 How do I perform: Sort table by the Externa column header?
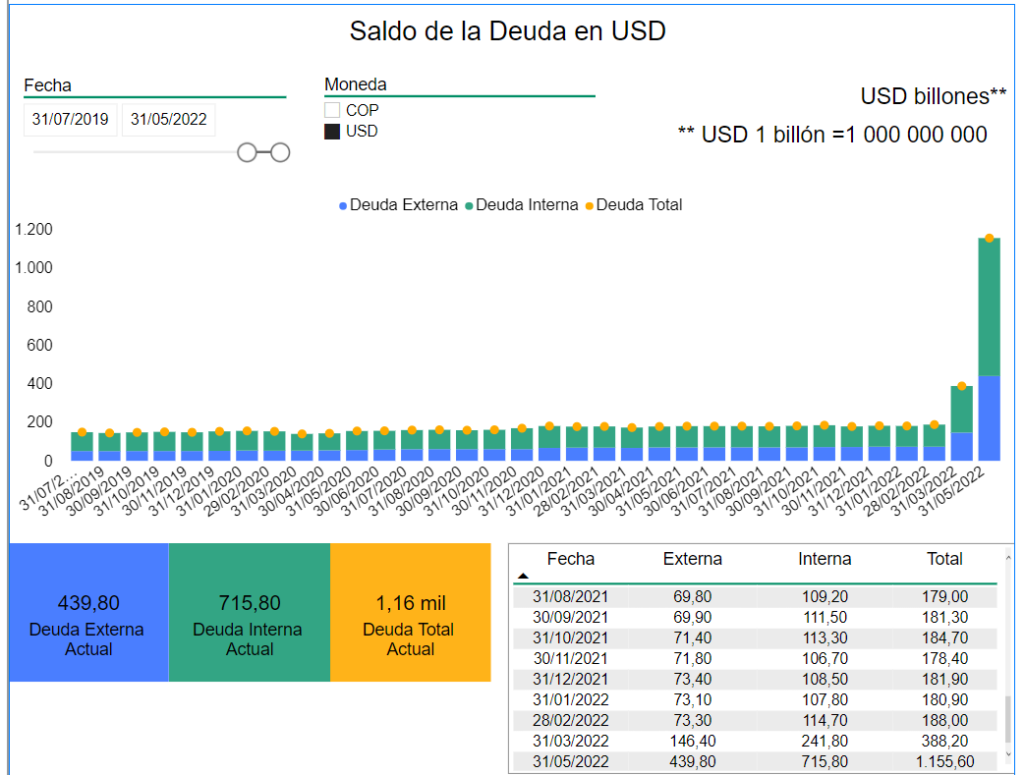[692, 559]
